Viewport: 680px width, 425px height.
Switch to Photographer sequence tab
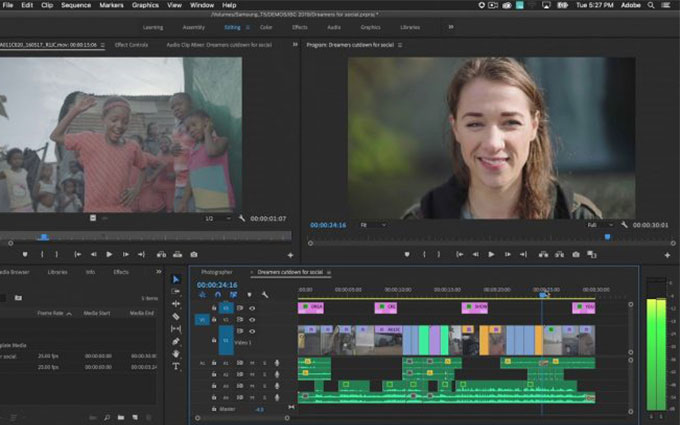pyautogui.click(x=217, y=272)
